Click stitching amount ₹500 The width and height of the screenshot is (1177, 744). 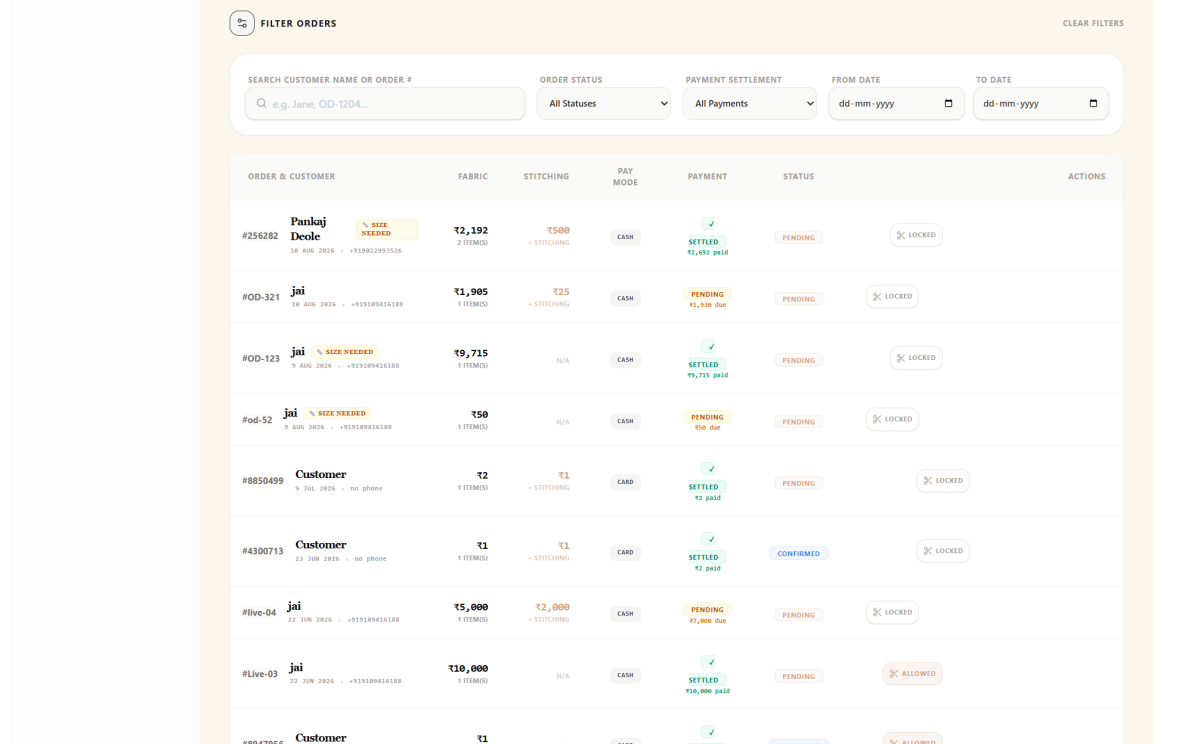[x=558, y=230]
